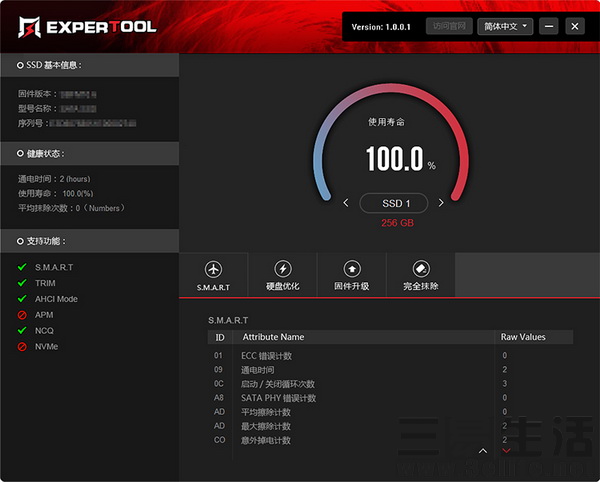
Task: Click the green check next to S.M.A.R.T
Action: coord(22,267)
